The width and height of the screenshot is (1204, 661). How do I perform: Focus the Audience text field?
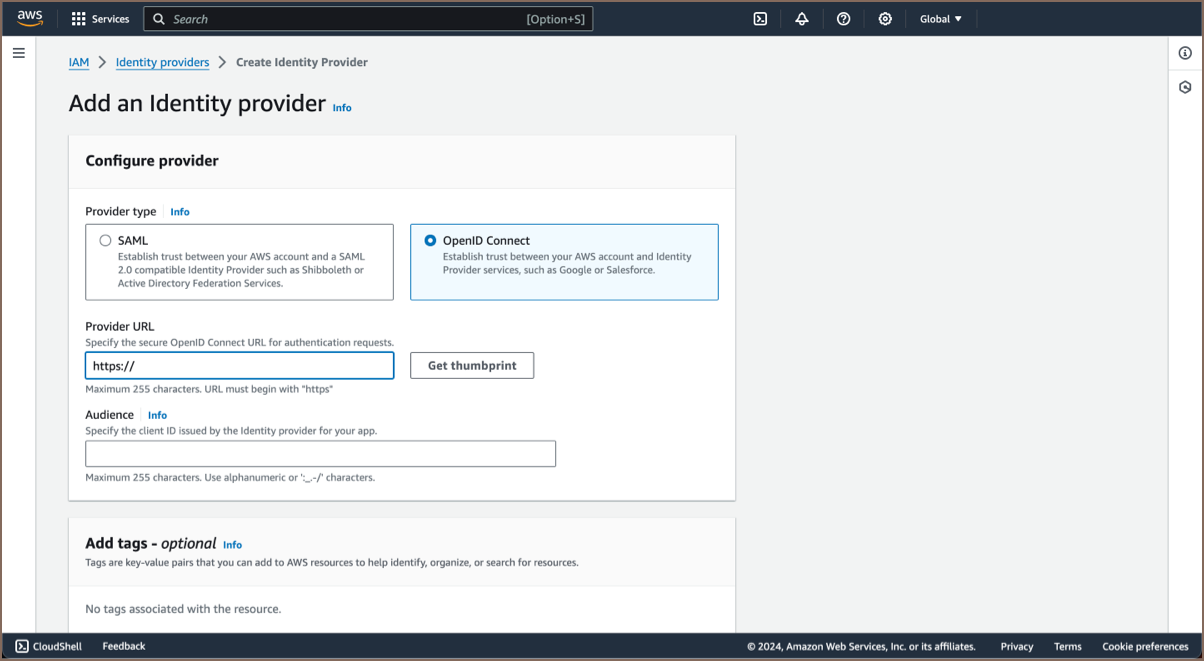pos(320,454)
